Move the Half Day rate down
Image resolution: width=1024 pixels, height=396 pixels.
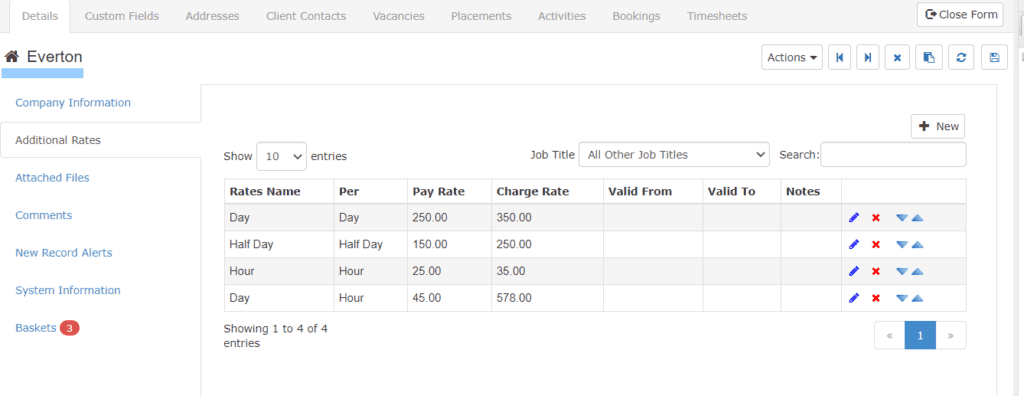coord(902,244)
